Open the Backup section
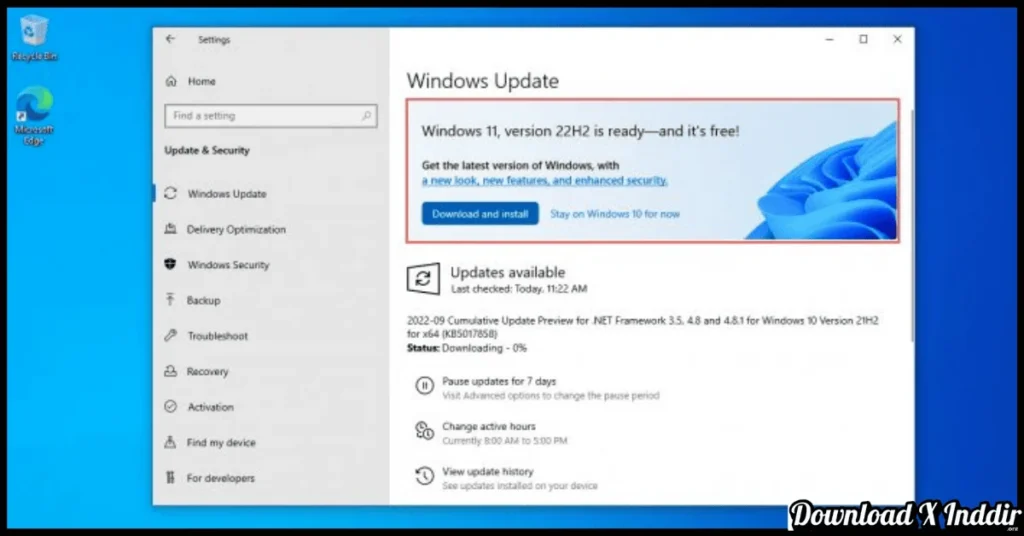This screenshot has height=536, width=1024. pyautogui.click(x=203, y=300)
